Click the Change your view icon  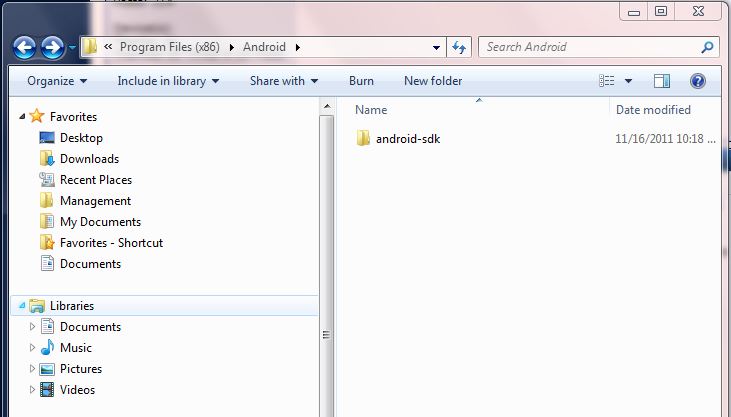pyautogui.click(x=607, y=81)
